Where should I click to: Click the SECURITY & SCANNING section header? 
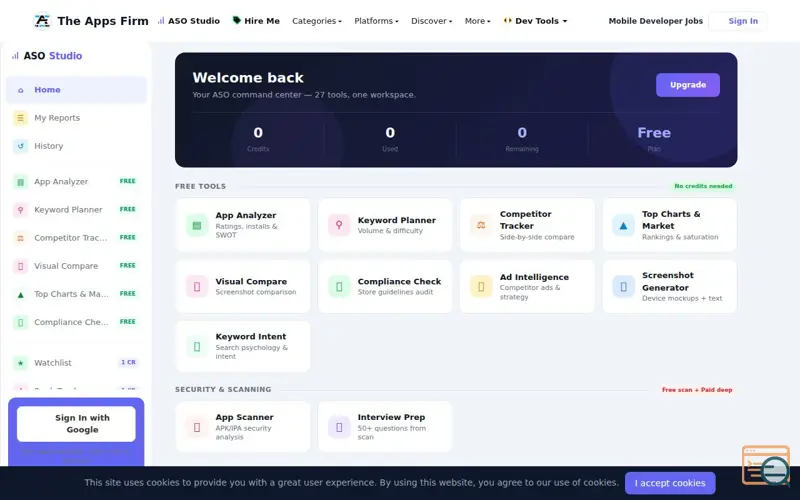point(223,389)
